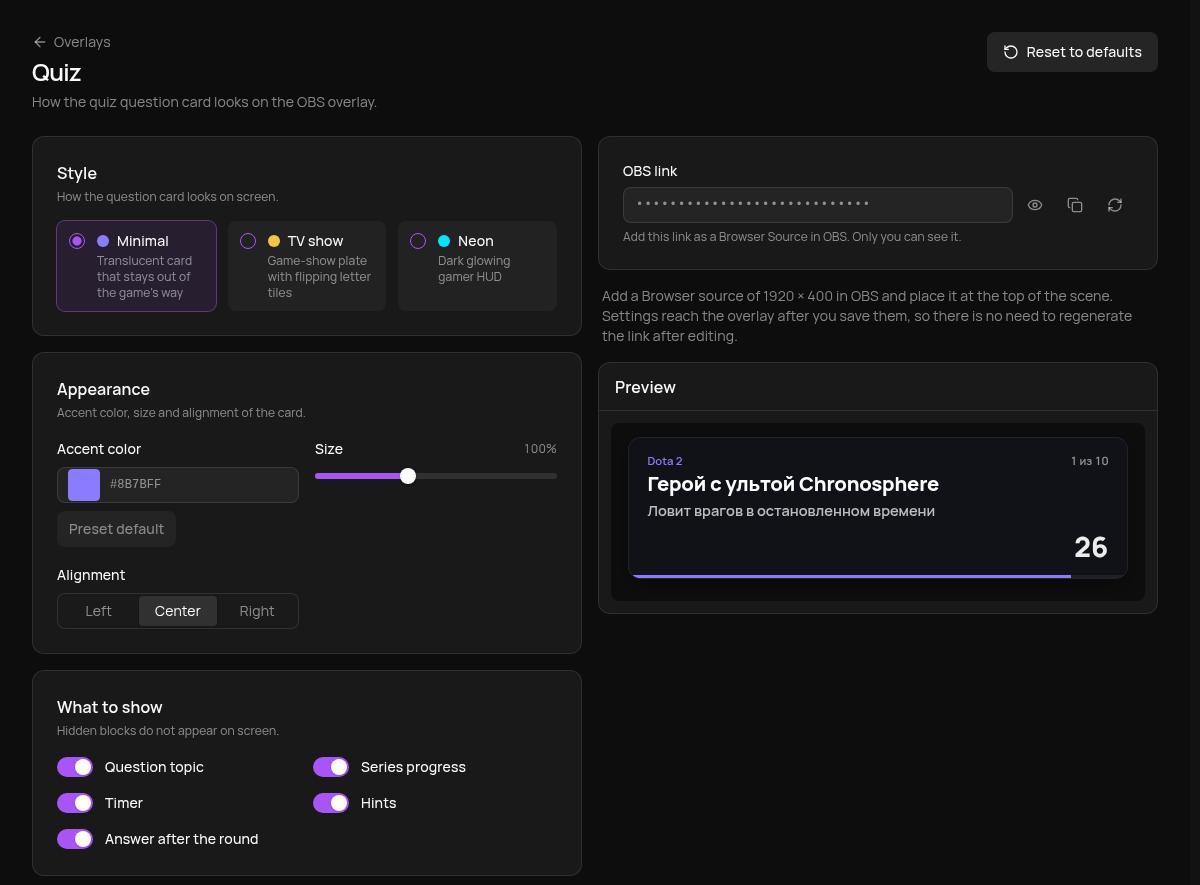Click the 'Ловит врагов в остановленном времени' hint
Image resolution: width=1200 pixels, height=885 pixels.
point(791,511)
